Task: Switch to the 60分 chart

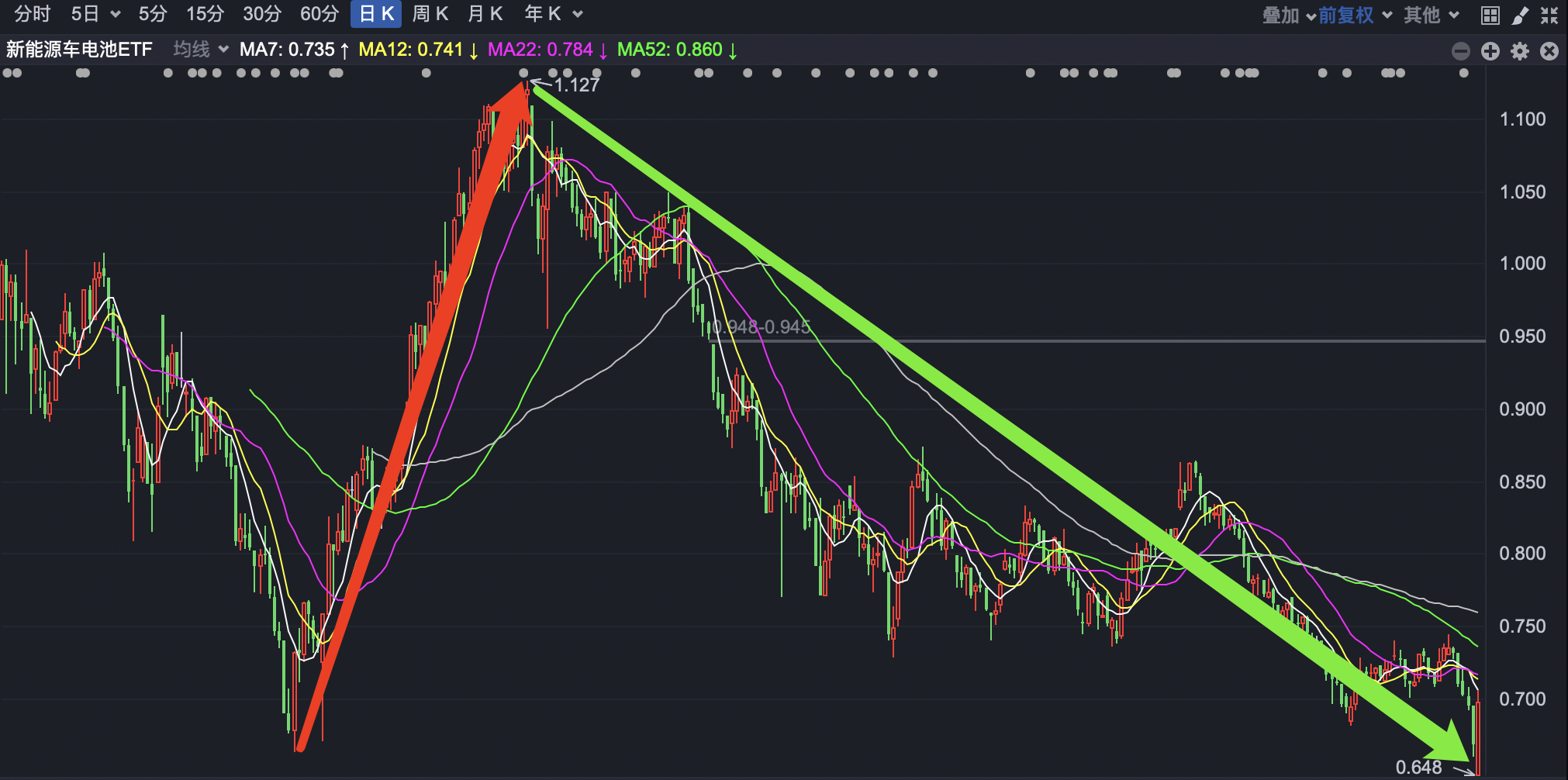Action: pos(319,14)
